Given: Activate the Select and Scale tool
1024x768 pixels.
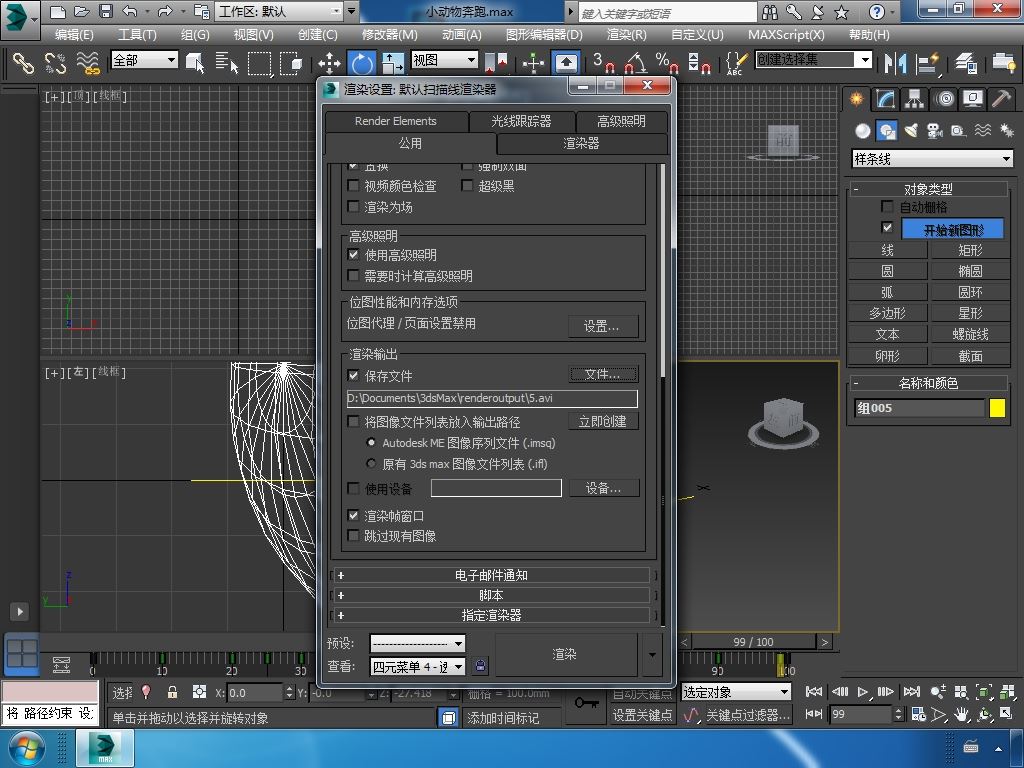Looking at the screenshot, I should [x=392, y=63].
